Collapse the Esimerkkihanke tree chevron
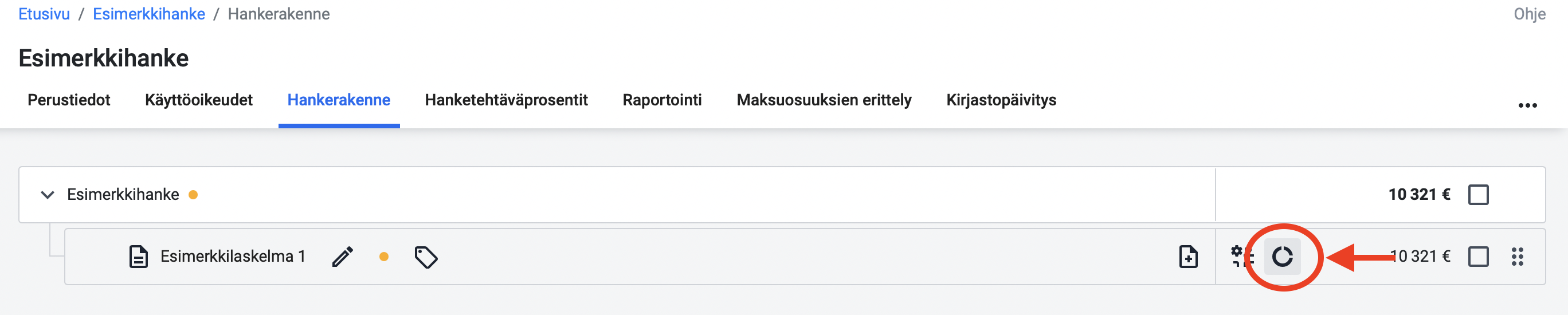Viewport: 1568px width, 315px height. (x=48, y=195)
